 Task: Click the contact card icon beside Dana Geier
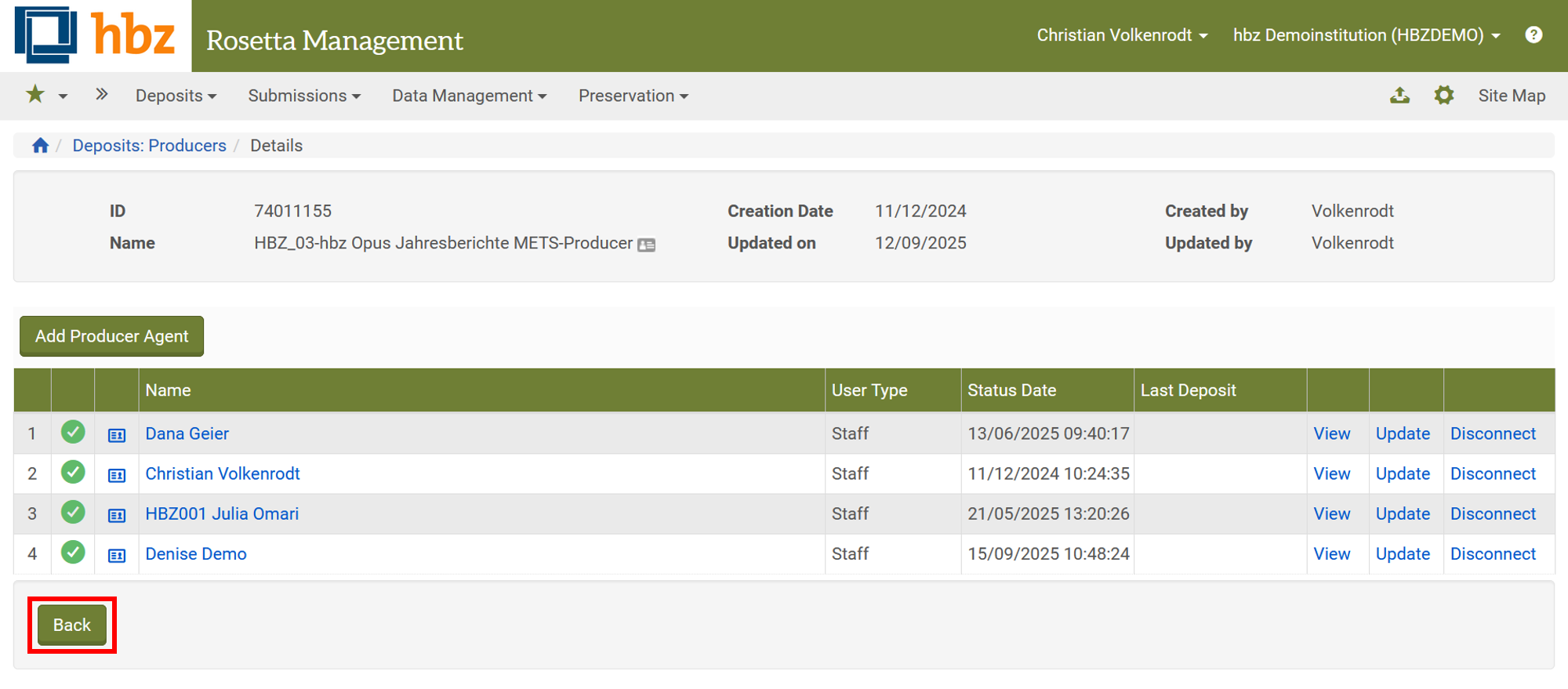click(117, 435)
